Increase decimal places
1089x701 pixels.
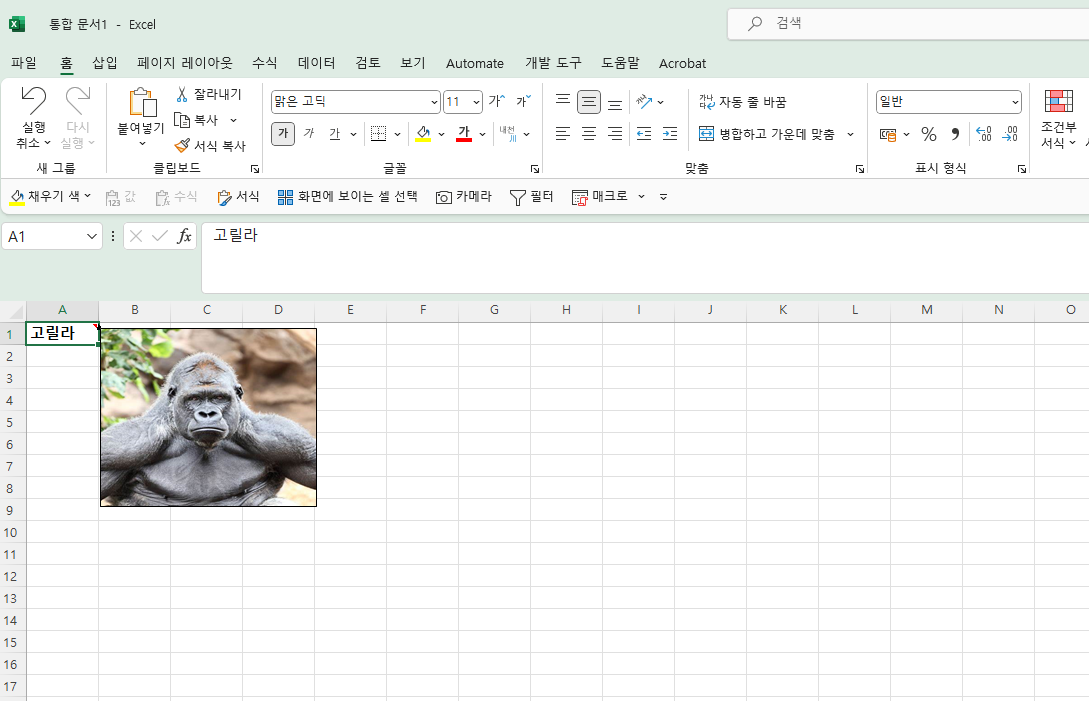983,134
